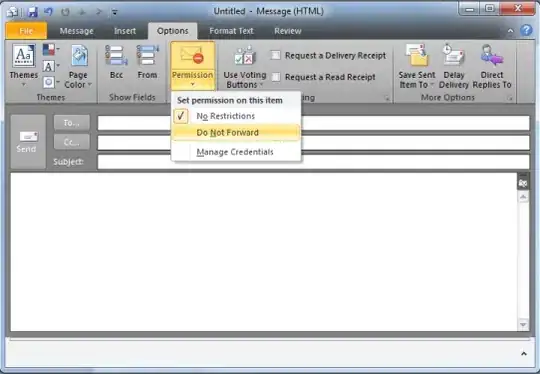The height and width of the screenshot is (374, 540).
Task: Select the Options ribbon tab
Action: (173, 31)
